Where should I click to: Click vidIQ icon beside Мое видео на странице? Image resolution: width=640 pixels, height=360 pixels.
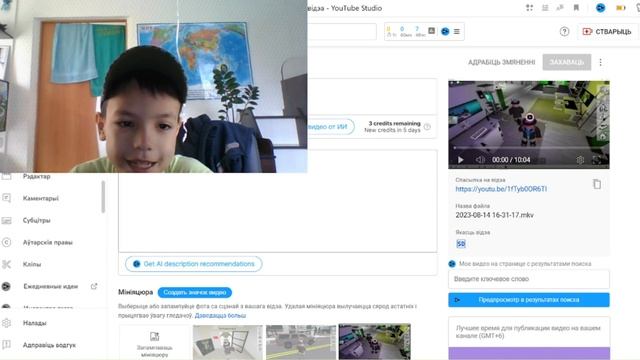(452, 264)
